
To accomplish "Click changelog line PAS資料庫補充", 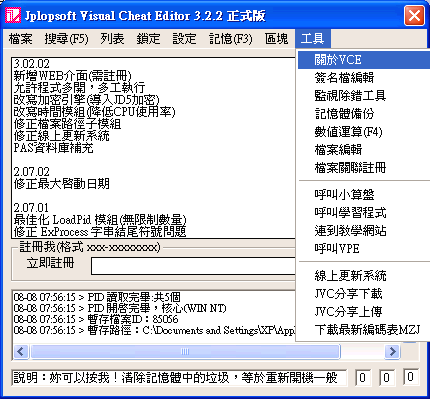I will click(x=53, y=148).
